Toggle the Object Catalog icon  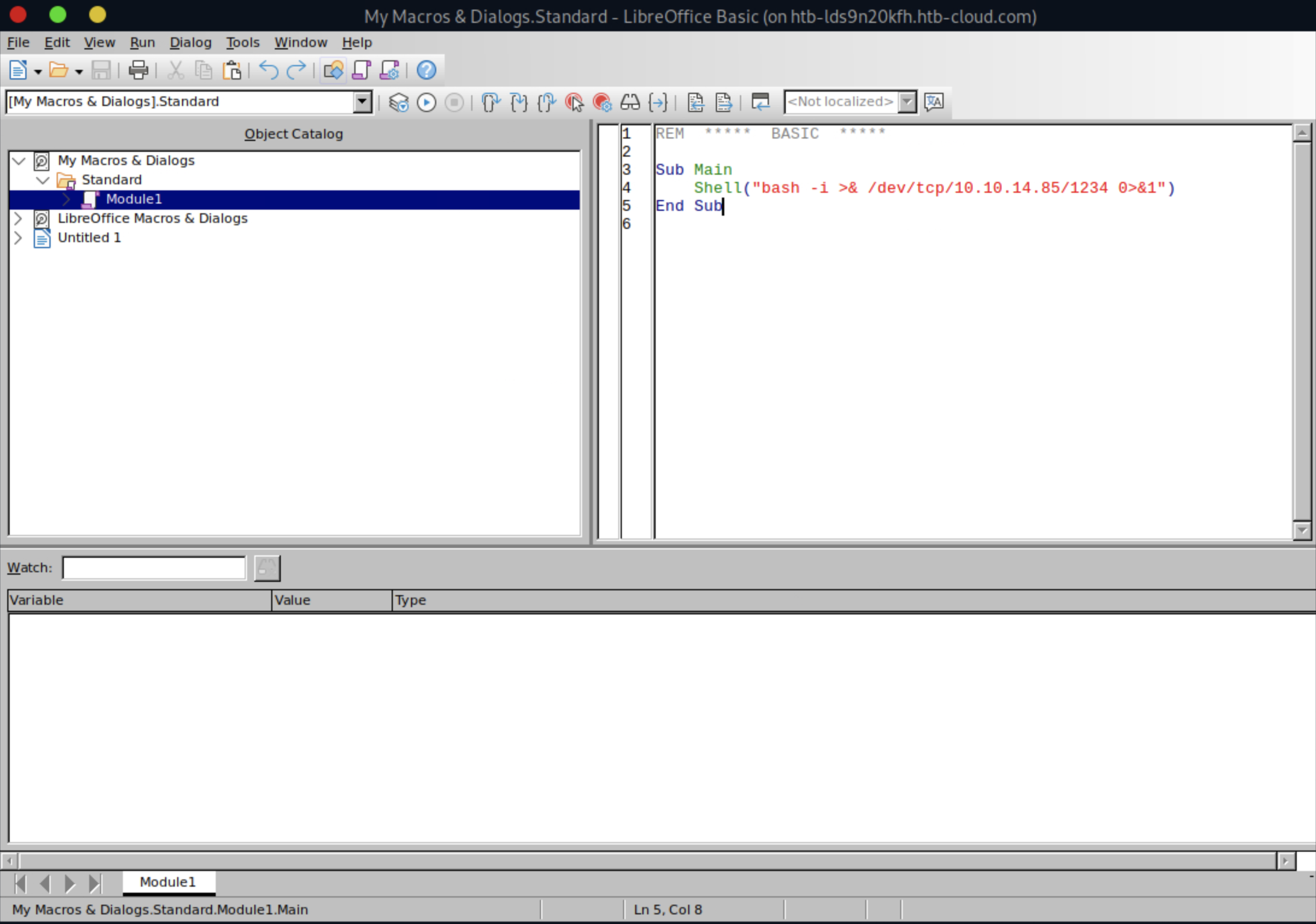coord(333,70)
